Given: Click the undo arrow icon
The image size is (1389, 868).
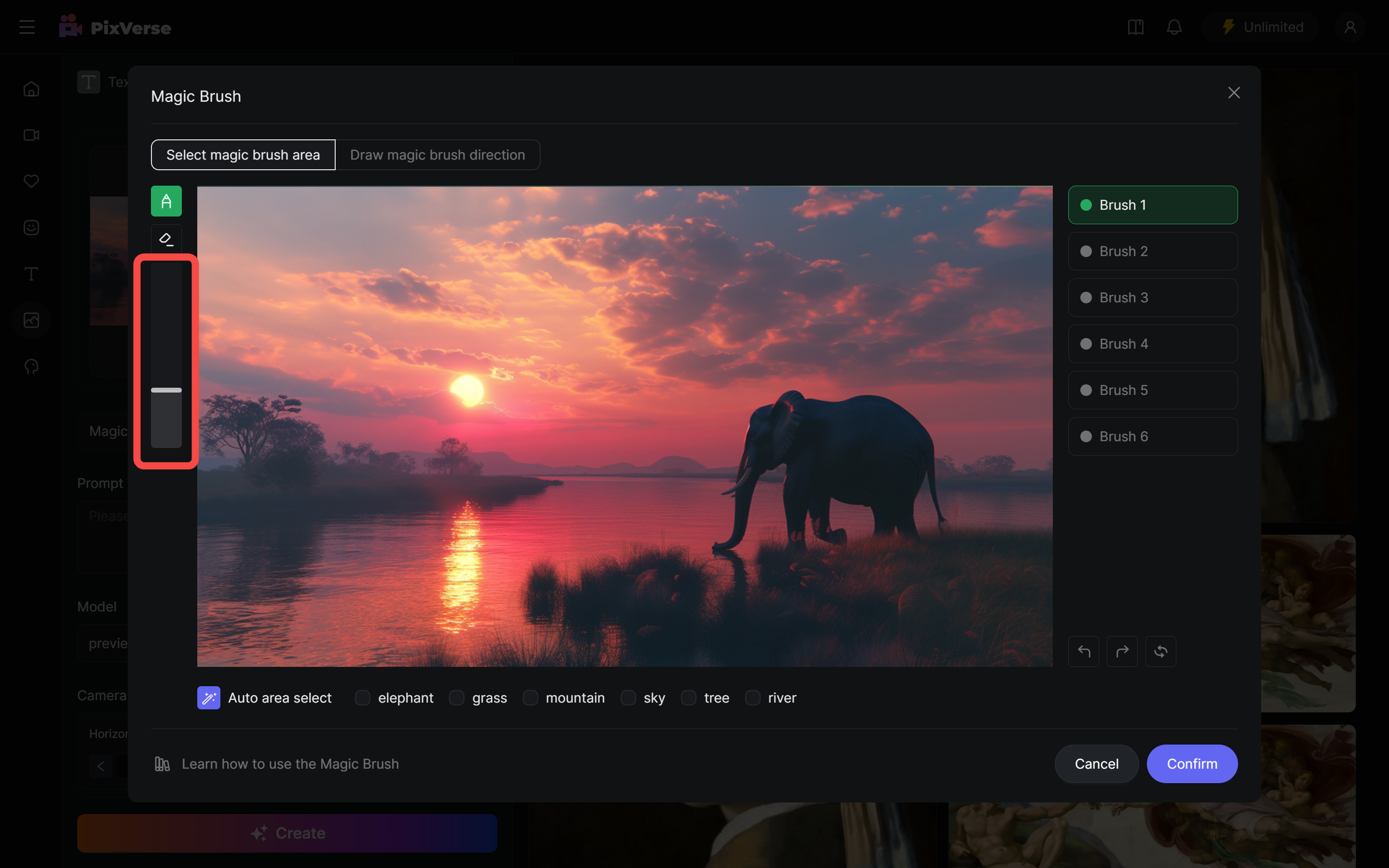Looking at the screenshot, I should (1083, 651).
